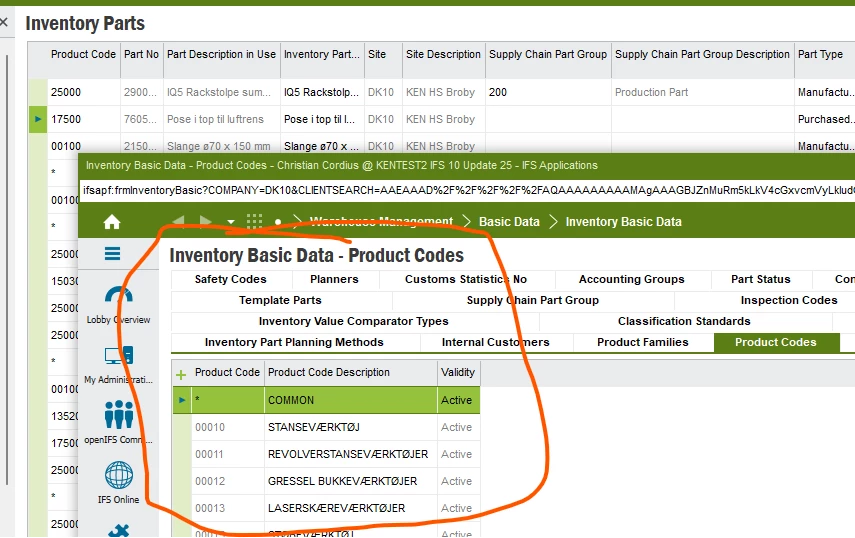Click Site Description column header
Viewport: 855px width, 538px height.
pos(443,55)
